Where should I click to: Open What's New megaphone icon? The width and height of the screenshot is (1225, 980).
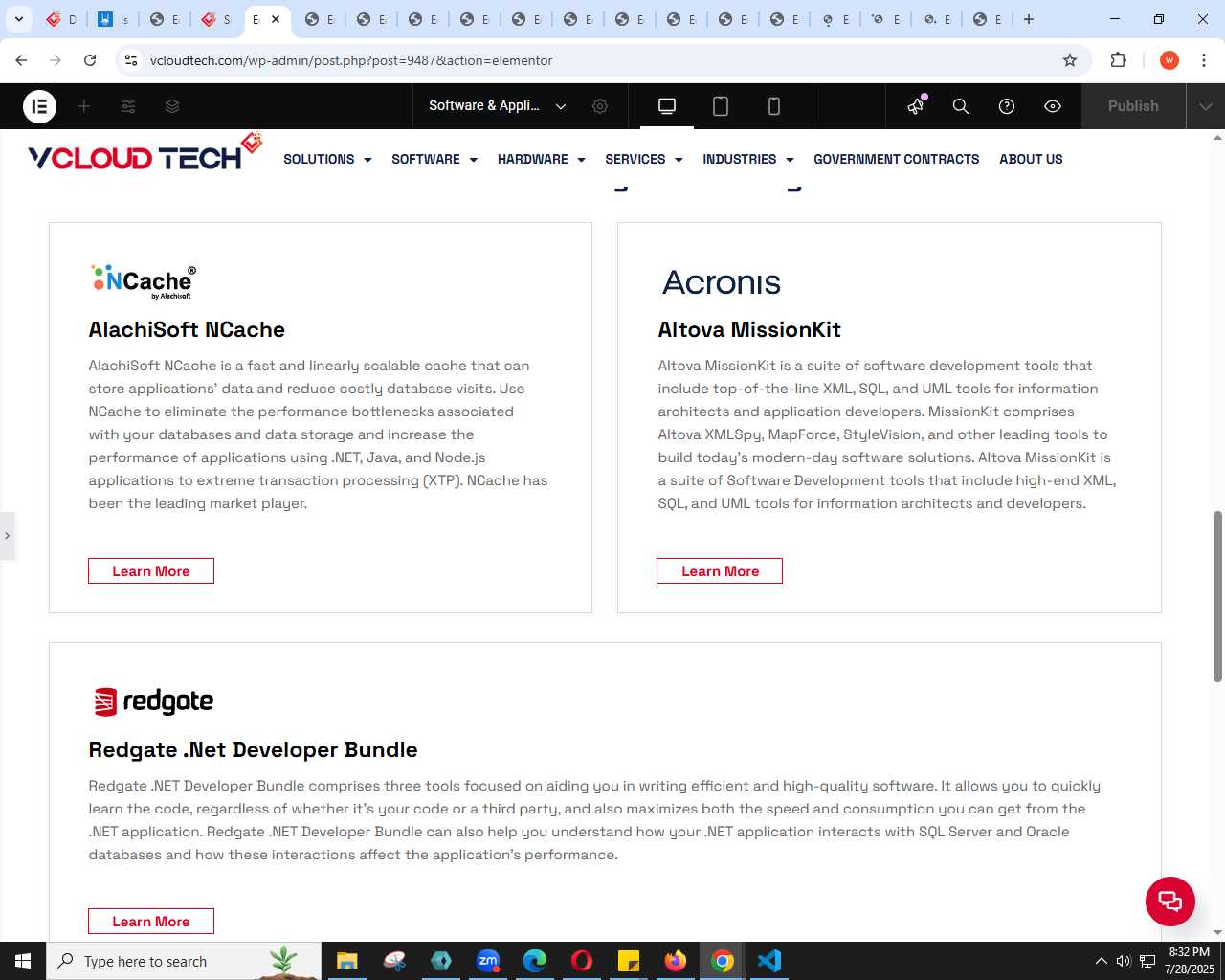point(916,106)
